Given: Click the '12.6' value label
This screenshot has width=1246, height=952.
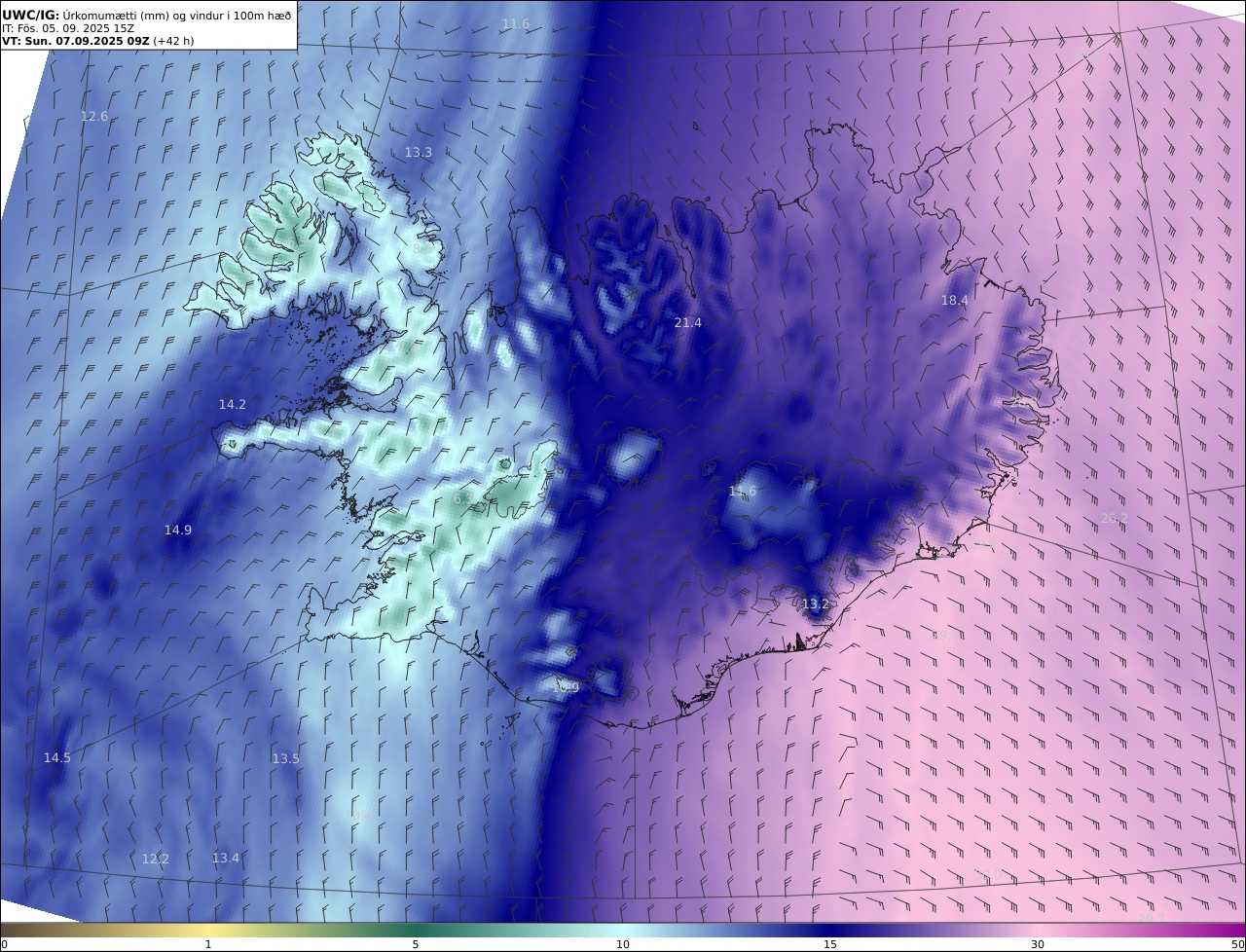Looking at the screenshot, I should [94, 117].
